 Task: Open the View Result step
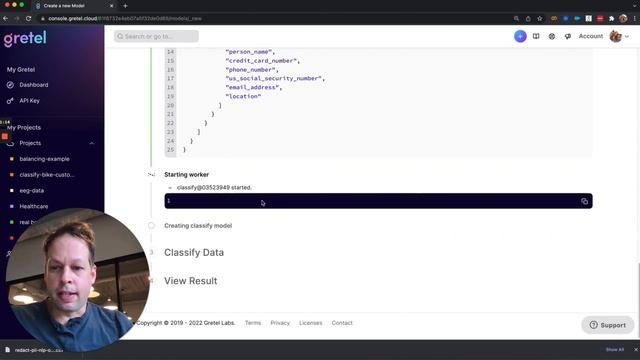tap(191, 281)
